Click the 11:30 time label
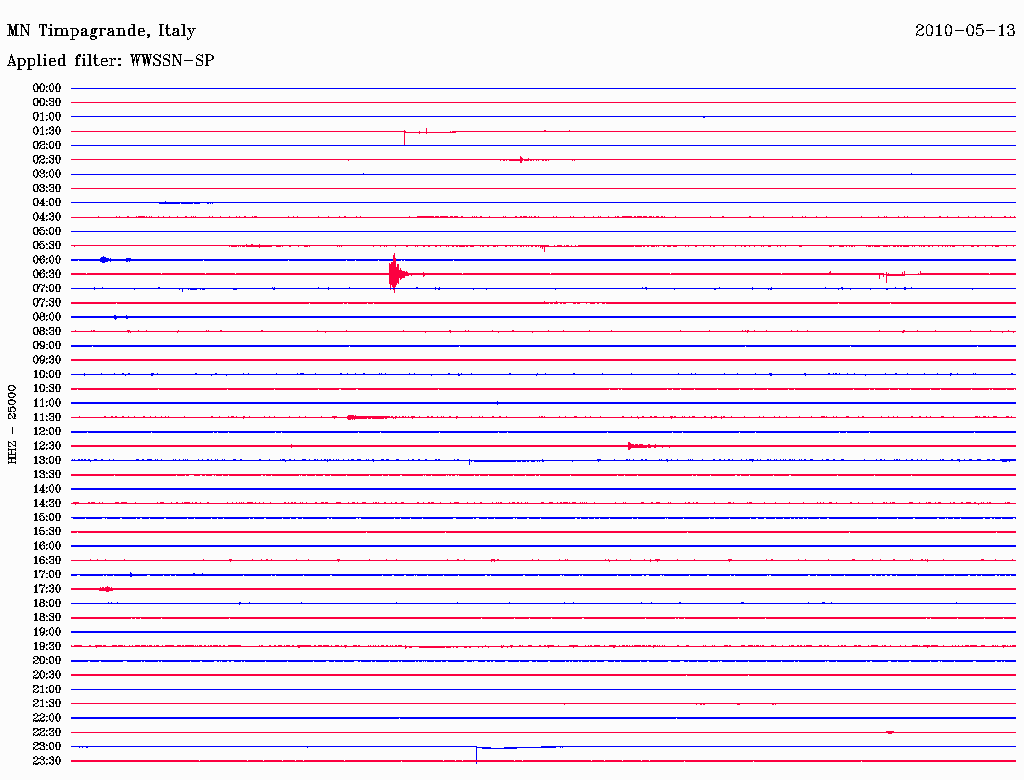Viewport: 1024px width, 780px height. [47, 417]
